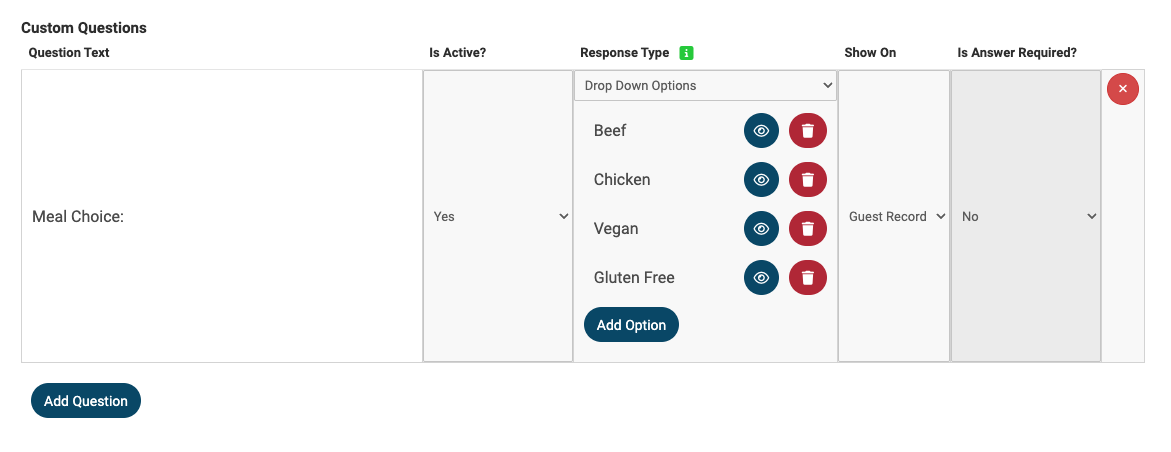The height and width of the screenshot is (452, 1171).
Task: Open the Guest Record Show On dropdown
Action: [x=895, y=216]
